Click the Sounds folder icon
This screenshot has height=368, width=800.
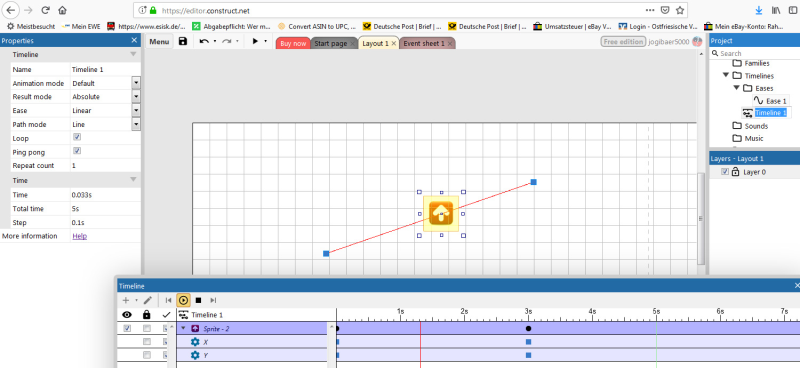click(x=737, y=126)
